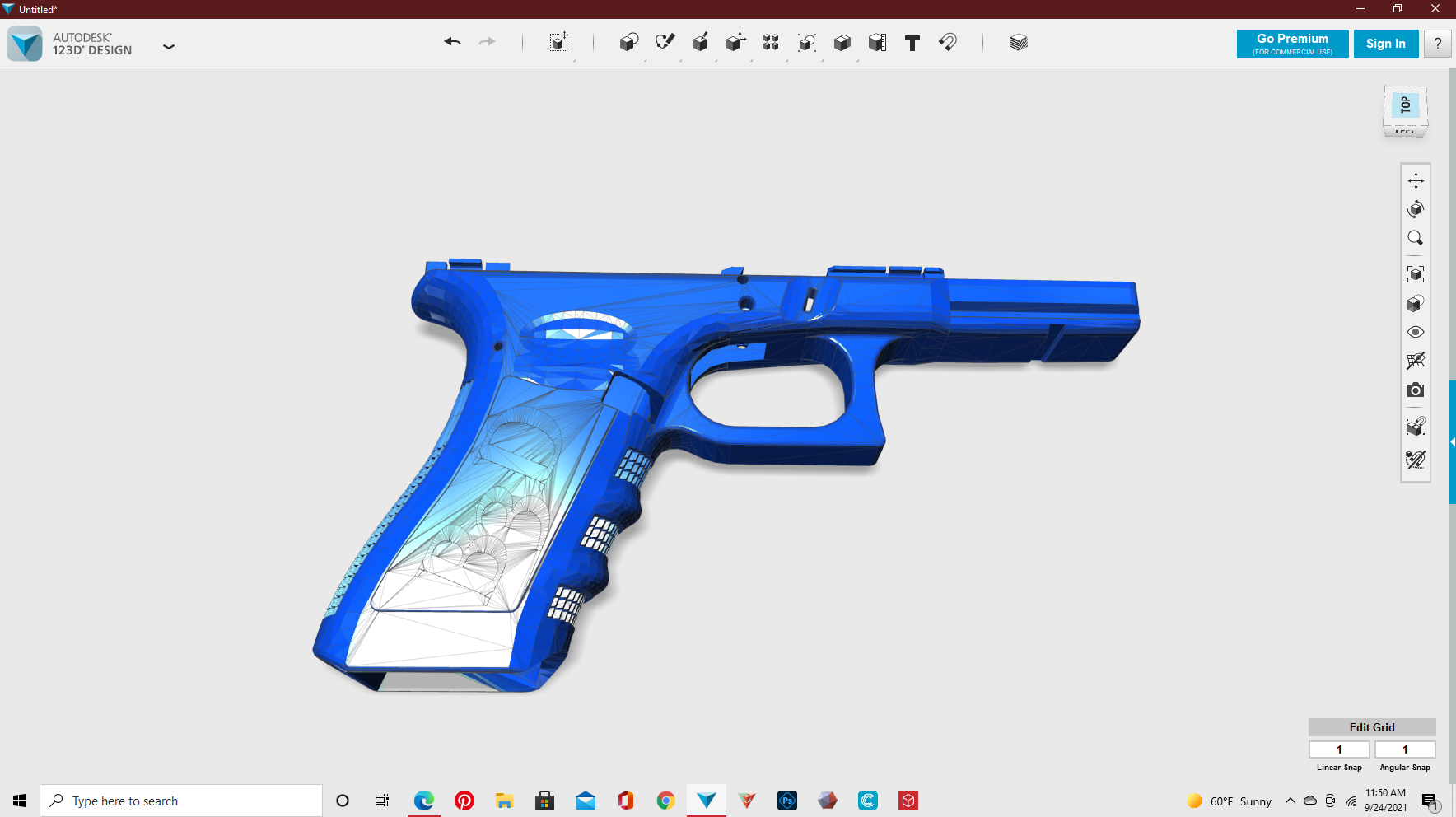This screenshot has height=817, width=1456.
Task: Expand the main application menu chevron
Action: pos(169,47)
